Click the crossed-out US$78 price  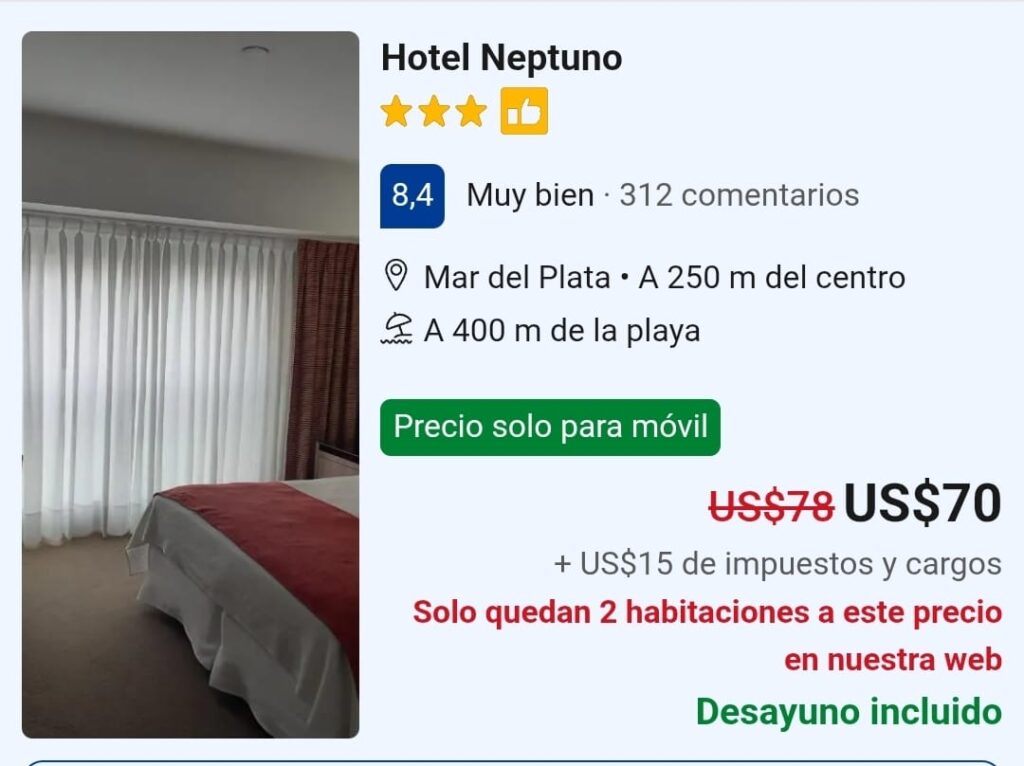click(771, 505)
